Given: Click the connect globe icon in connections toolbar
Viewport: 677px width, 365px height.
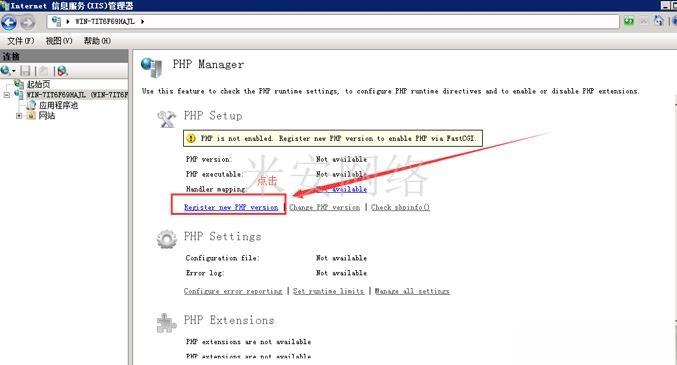Looking at the screenshot, I should click(x=5, y=70).
